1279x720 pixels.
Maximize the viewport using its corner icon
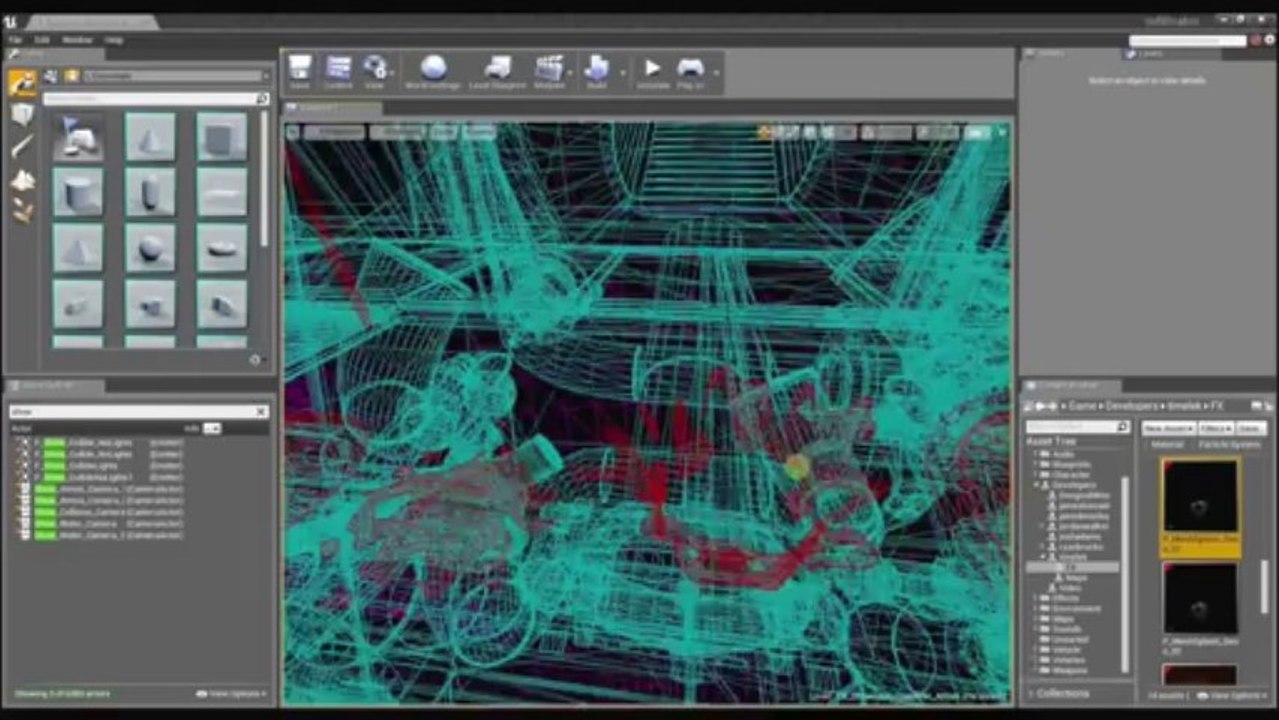(1002, 132)
